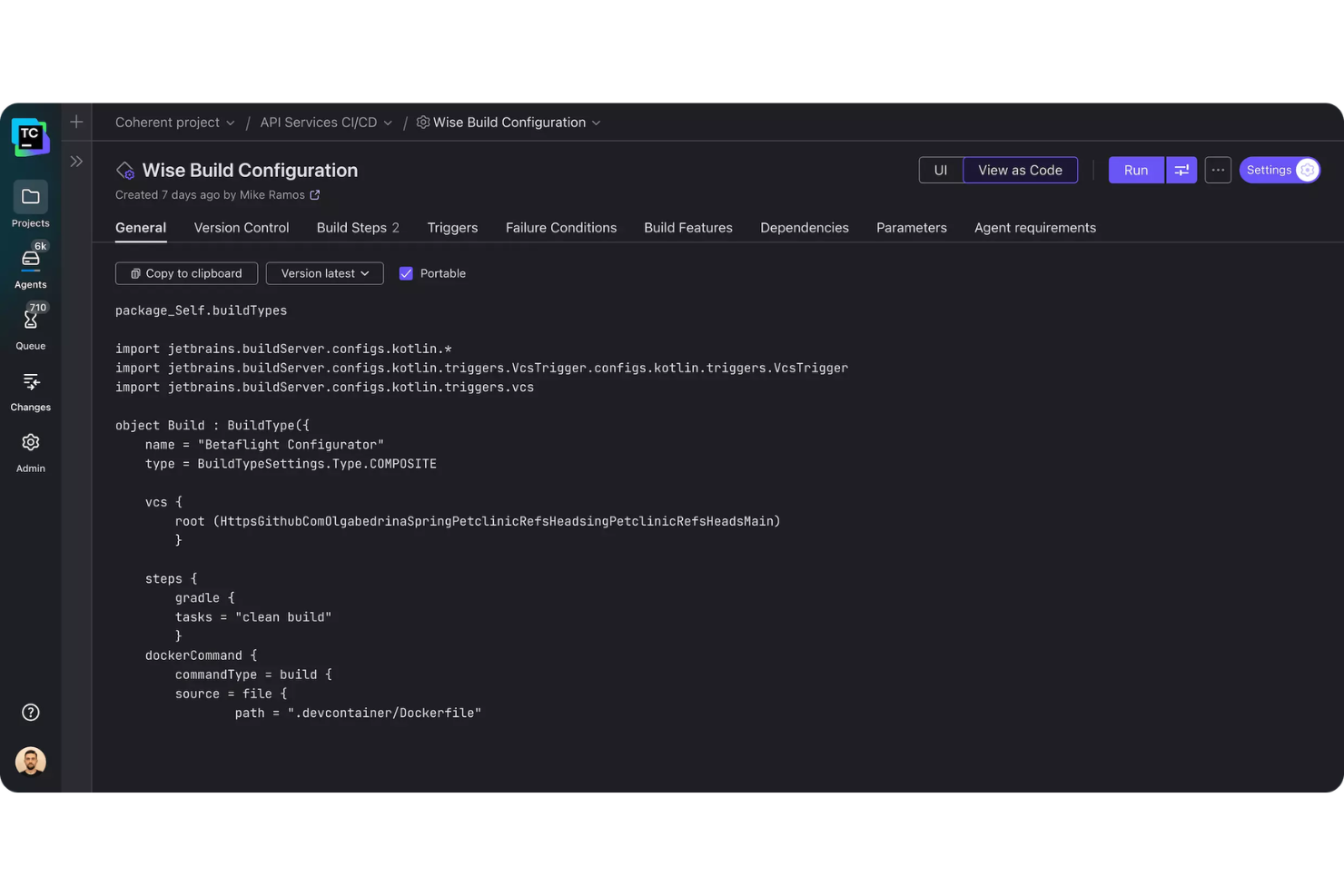Open run custom build options beside Run

[x=1181, y=170]
